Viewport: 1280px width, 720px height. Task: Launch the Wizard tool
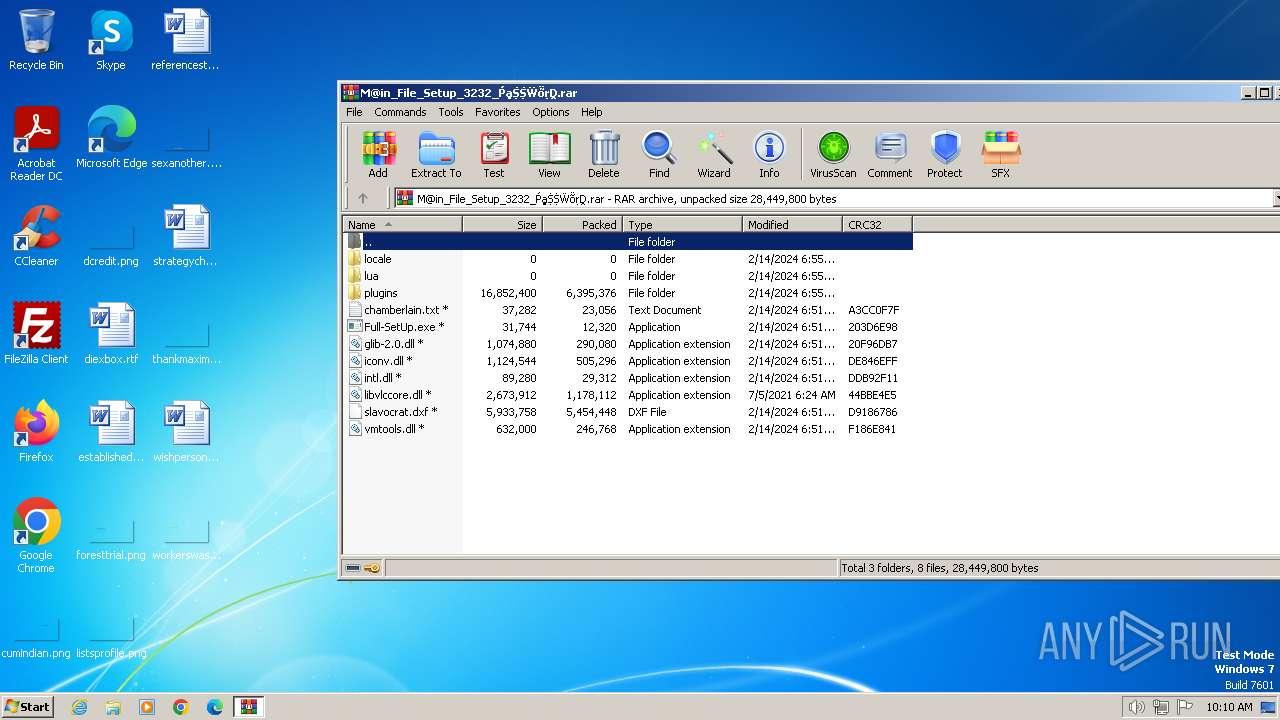(x=714, y=155)
